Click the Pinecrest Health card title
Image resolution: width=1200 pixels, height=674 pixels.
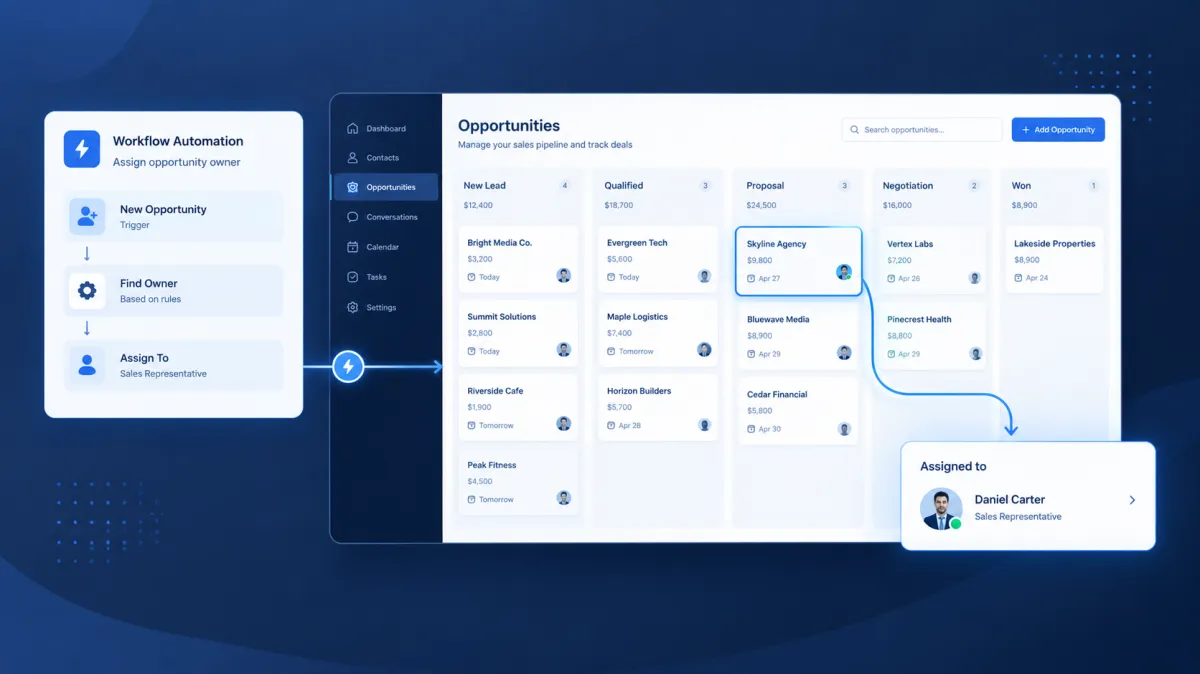pyautogui.click(x=919, y=320)
